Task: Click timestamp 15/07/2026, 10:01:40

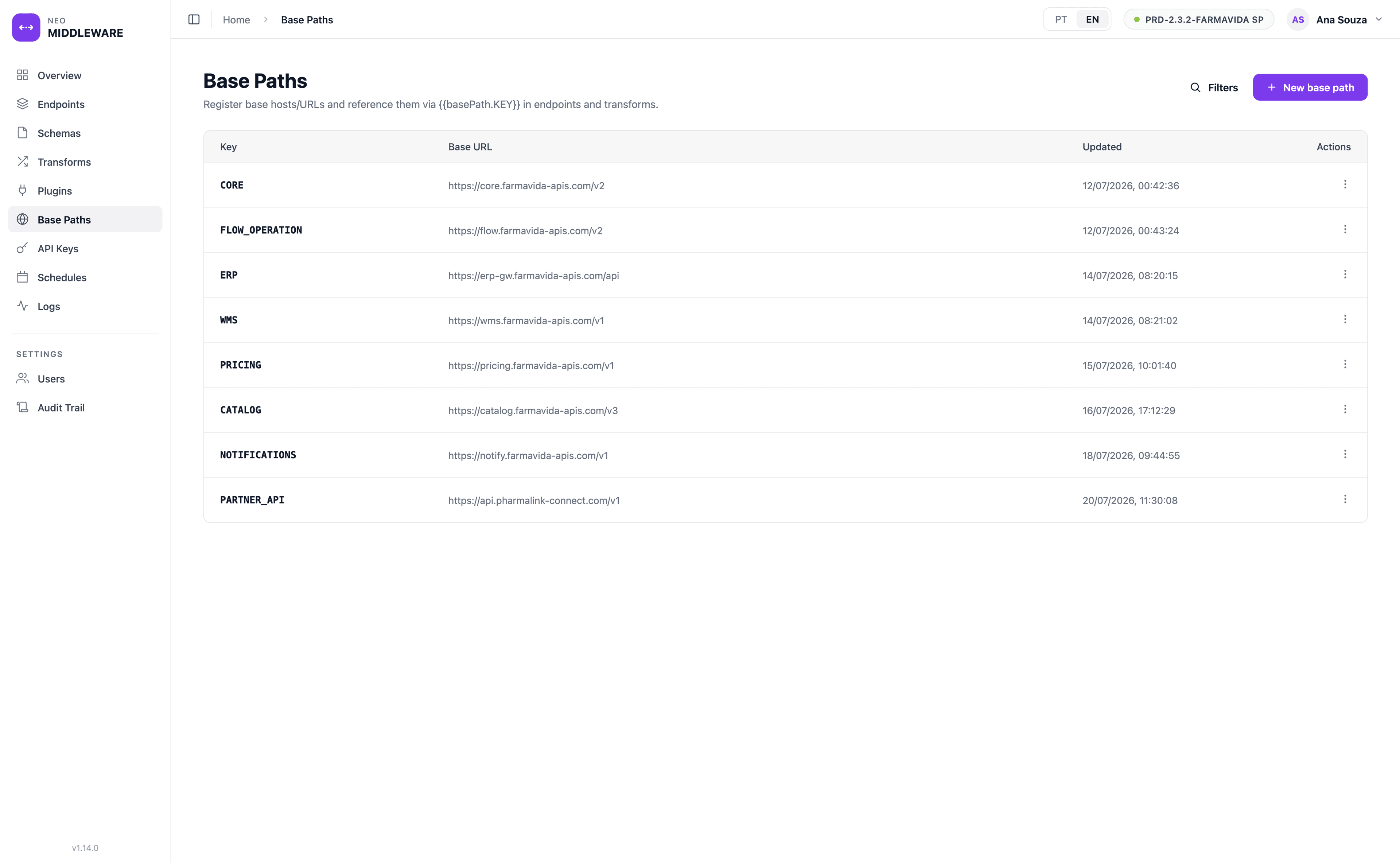Action: 1129,365
